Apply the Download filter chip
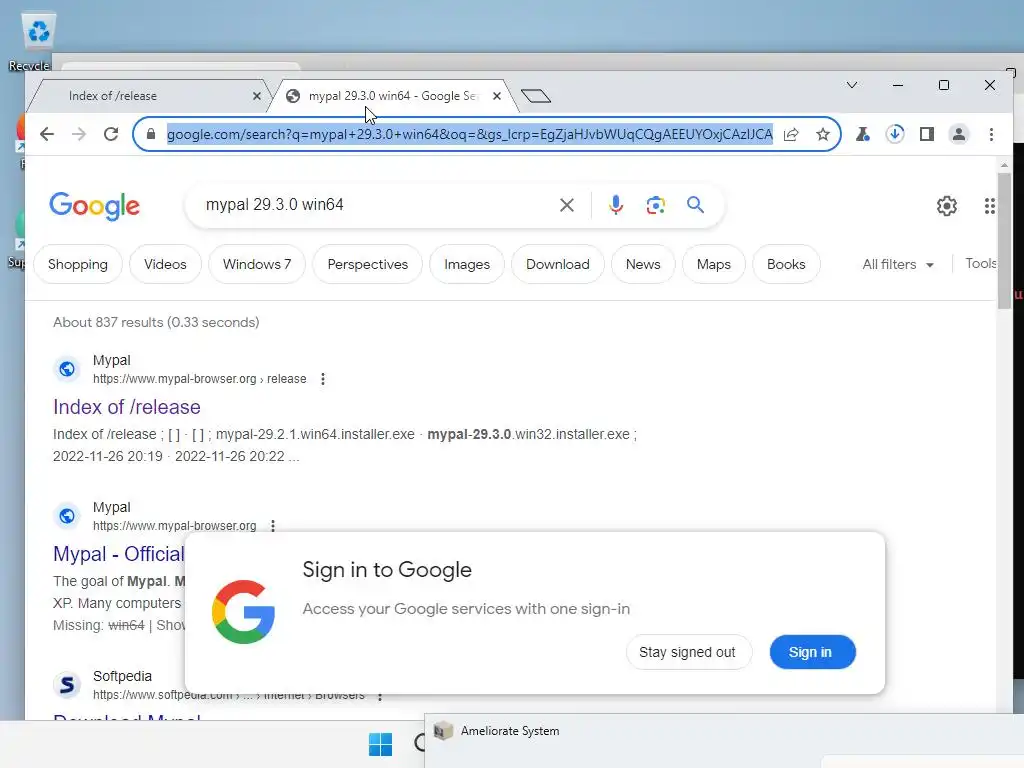Screen dimensions: 1024x768 coord(558,264)
